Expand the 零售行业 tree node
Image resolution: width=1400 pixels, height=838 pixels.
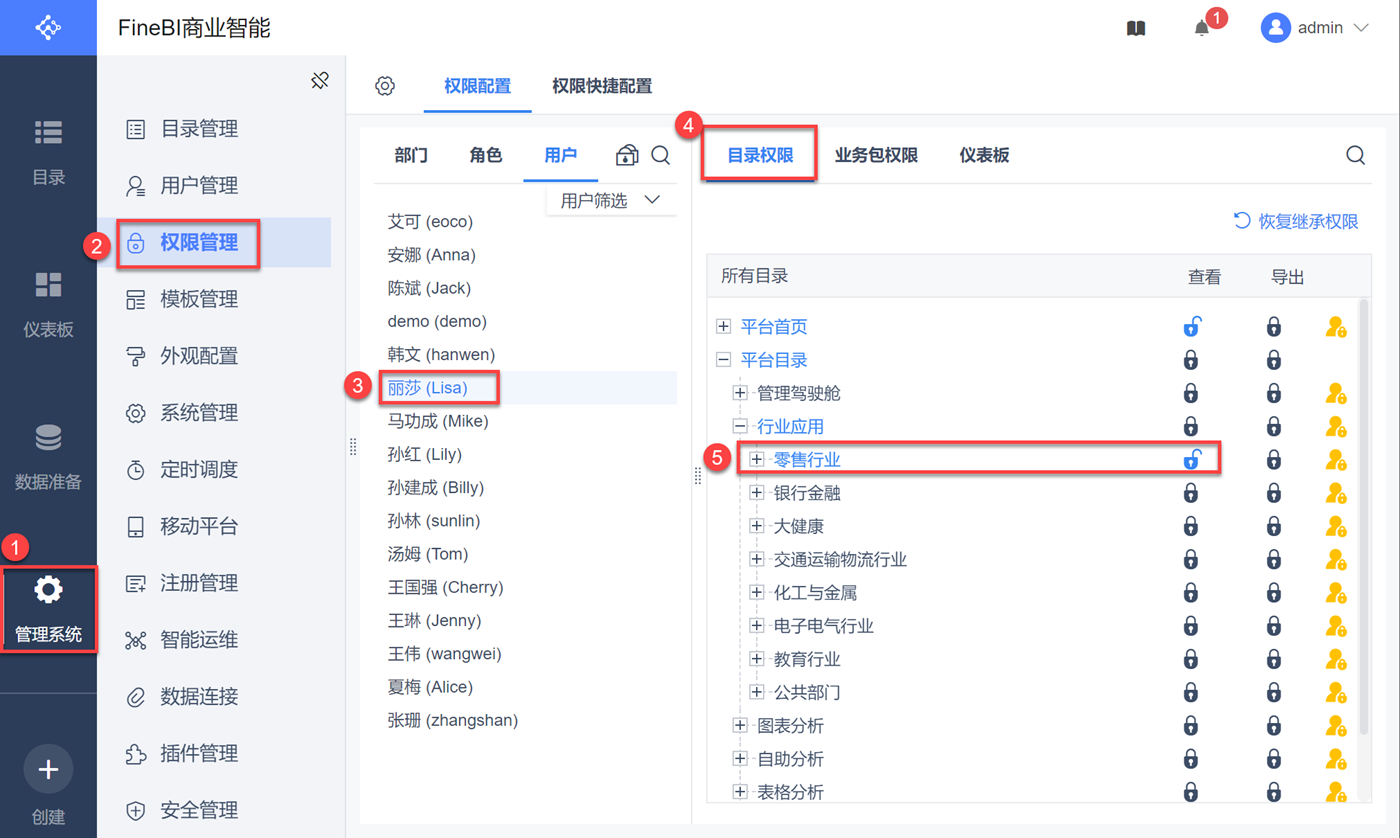tap(757, 460)
